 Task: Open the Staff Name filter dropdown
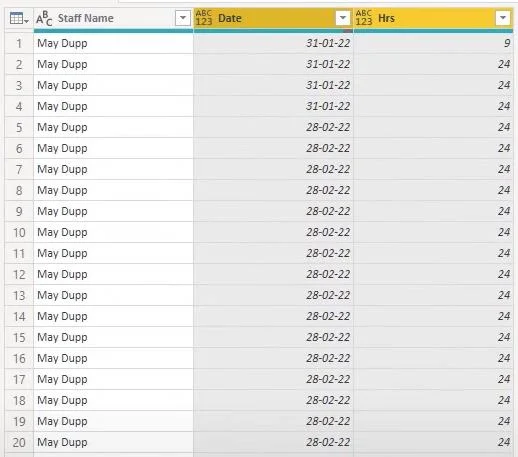click(x=183, y=18)
